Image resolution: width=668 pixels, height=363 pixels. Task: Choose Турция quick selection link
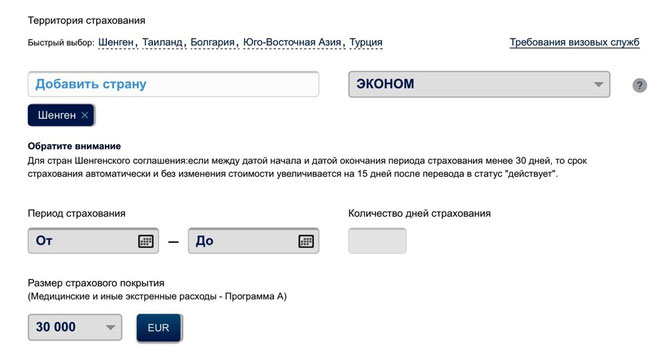366,42
